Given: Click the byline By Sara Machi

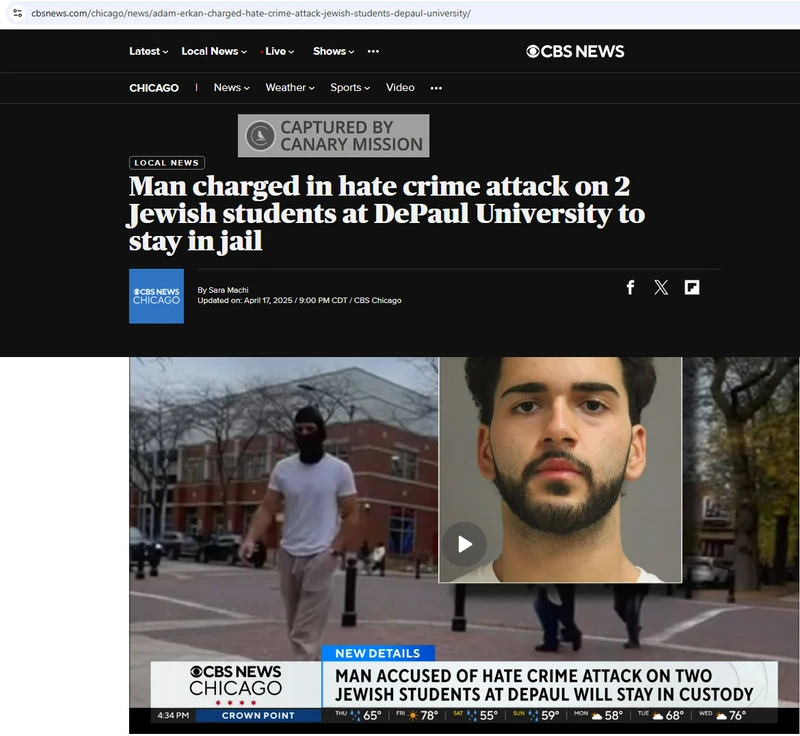Looking at the screenshot, I should [x=223, y=290].
